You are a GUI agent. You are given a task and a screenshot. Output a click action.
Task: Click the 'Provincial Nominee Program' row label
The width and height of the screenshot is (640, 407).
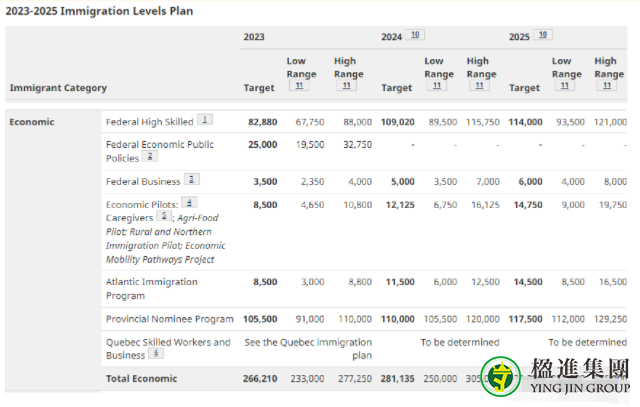point(170,319)
